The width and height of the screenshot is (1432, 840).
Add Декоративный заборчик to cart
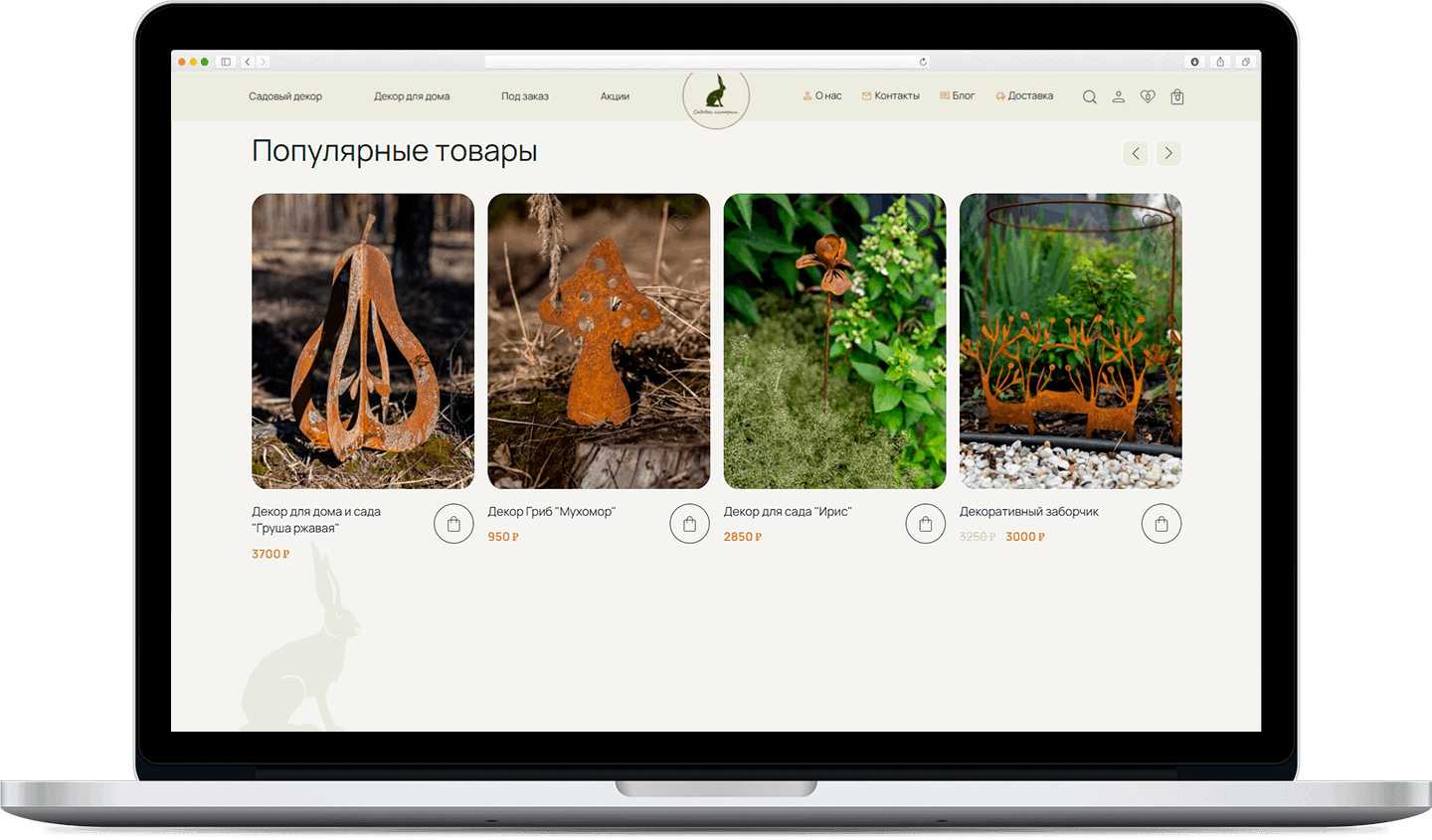[x=1161, y=524]
